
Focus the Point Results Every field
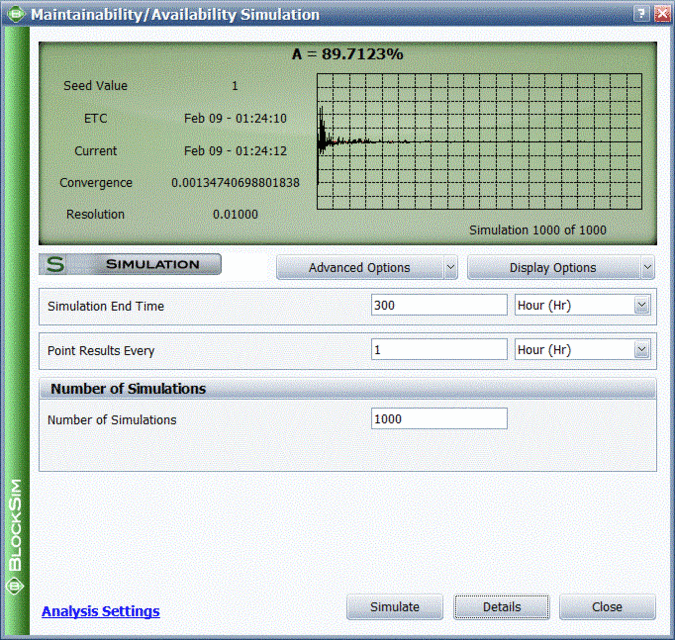[x=439, y=349]
